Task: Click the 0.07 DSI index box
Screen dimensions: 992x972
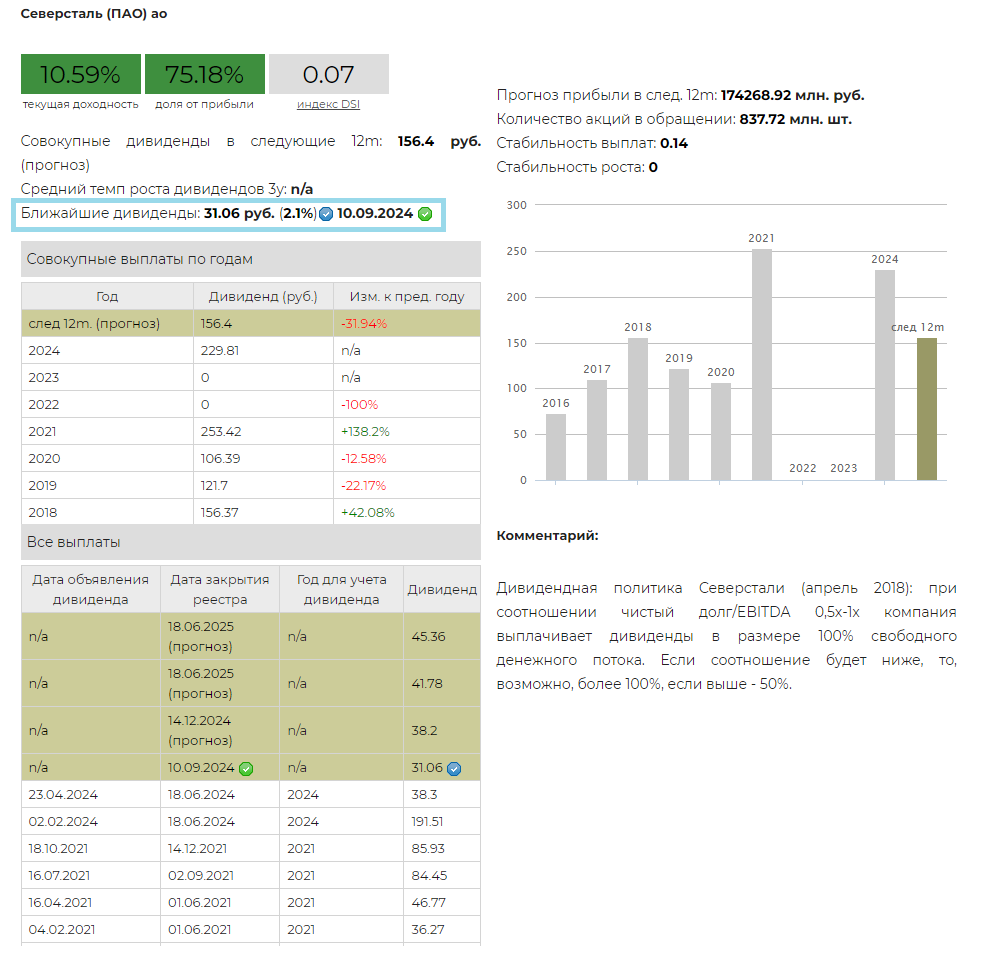Action: [328, 75]
